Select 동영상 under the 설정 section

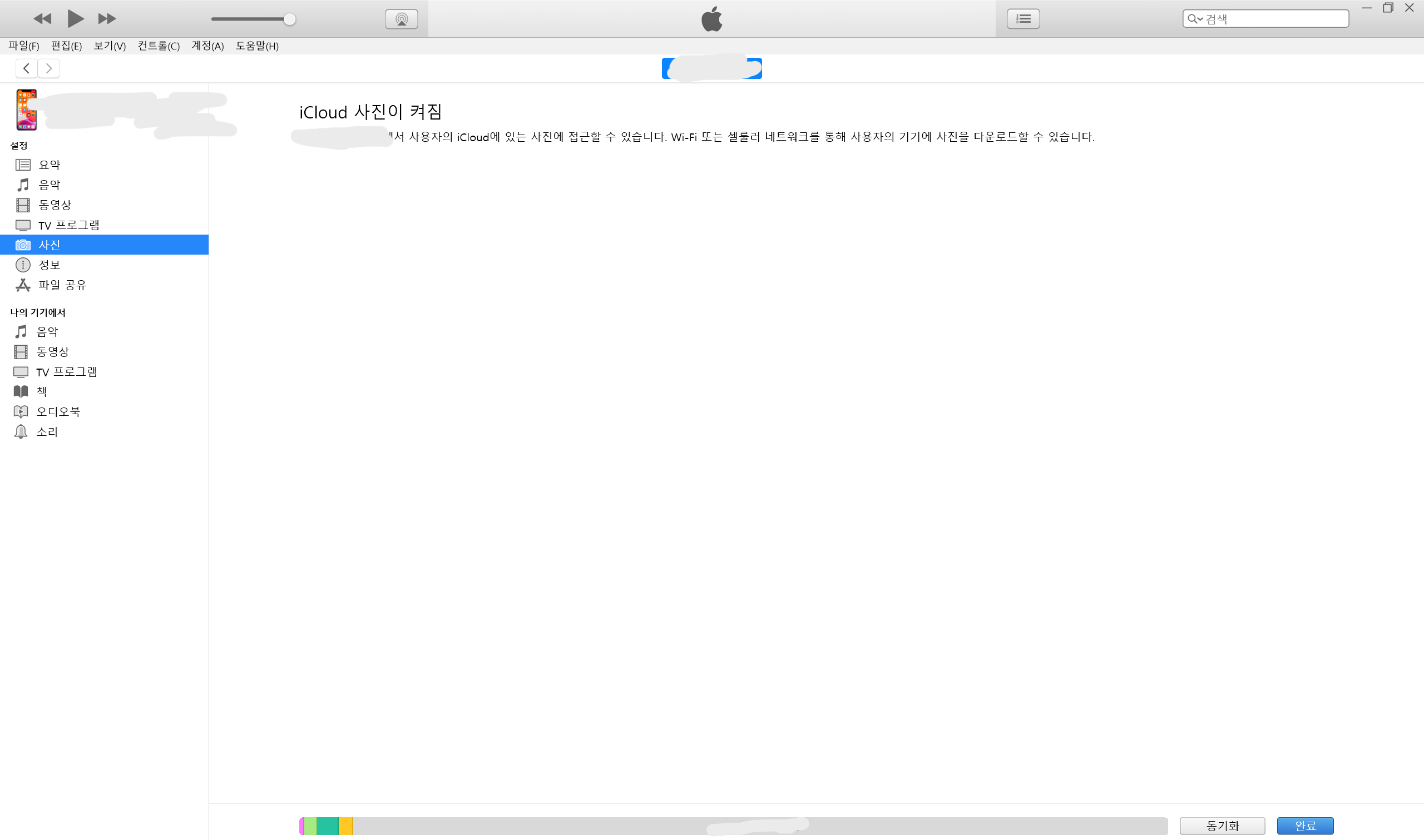(55, 205)
